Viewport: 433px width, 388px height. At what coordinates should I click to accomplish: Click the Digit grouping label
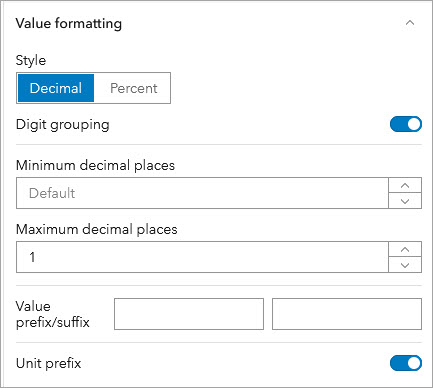click(63, 125)
